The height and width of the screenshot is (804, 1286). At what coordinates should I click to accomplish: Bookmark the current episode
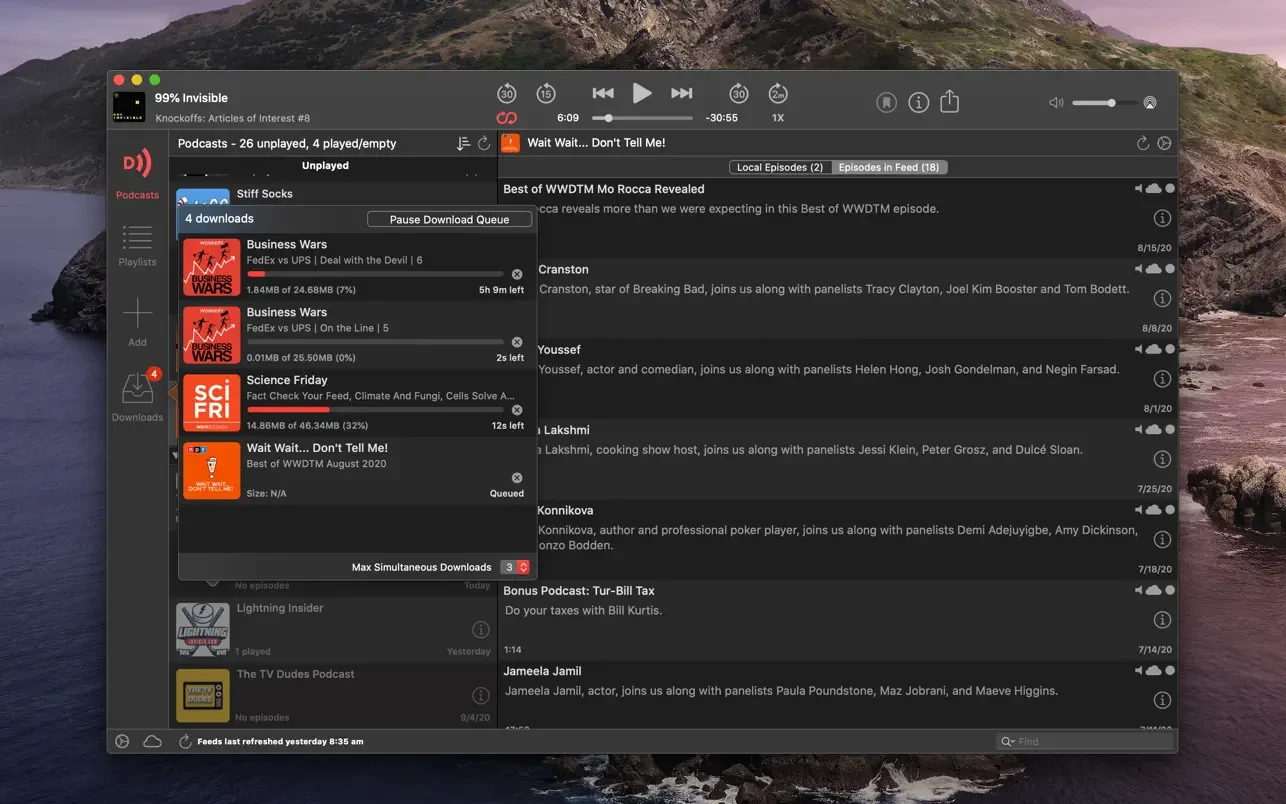tap(886, 102)
